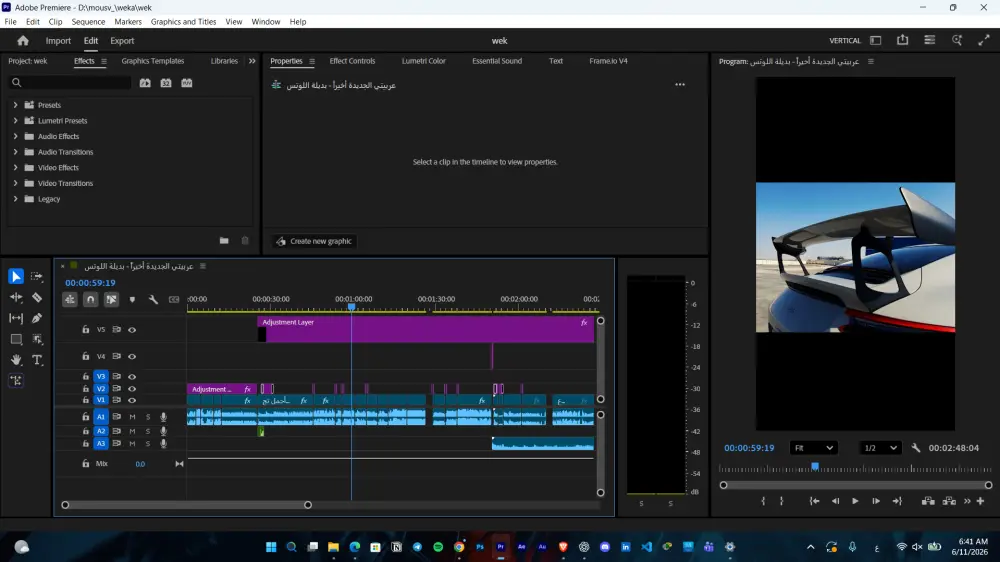1000x562 pixels.
Task: Click the YUV Effects filter icon
Action: (187, 83)
